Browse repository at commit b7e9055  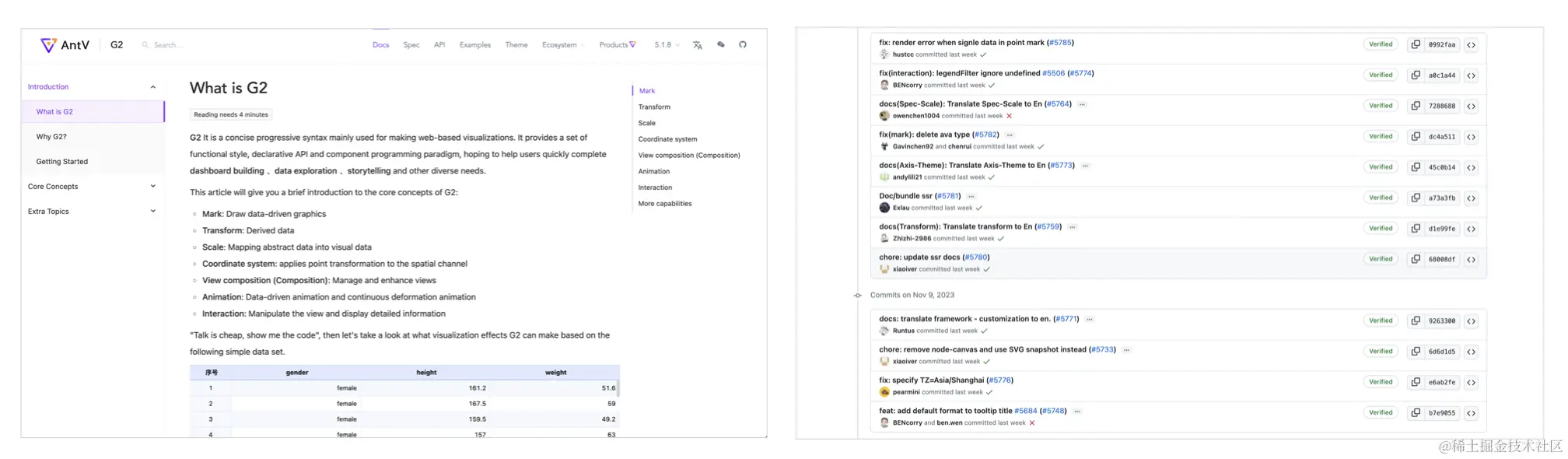point(1471,413)
